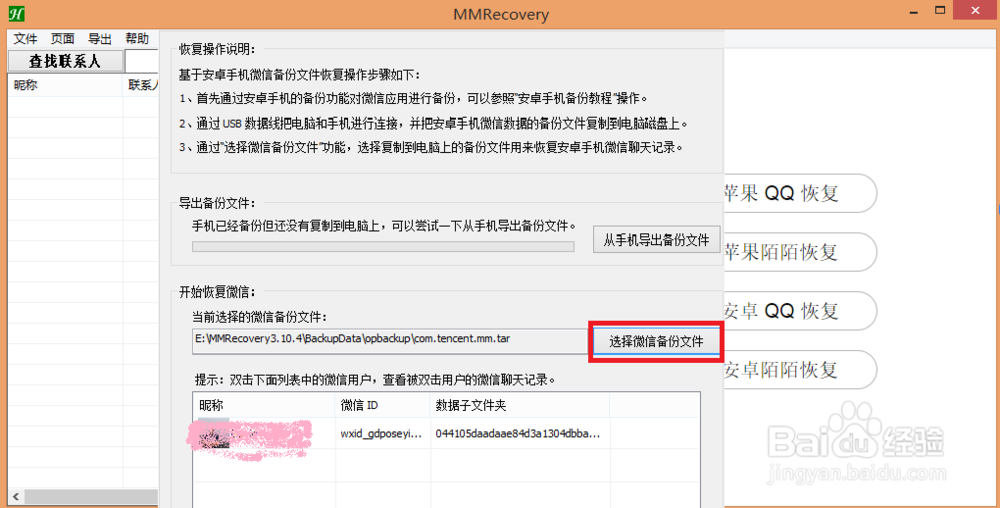Maximize the MMRecovery window
Viewport: 1000px width, 508px height.
pos(940,11)
